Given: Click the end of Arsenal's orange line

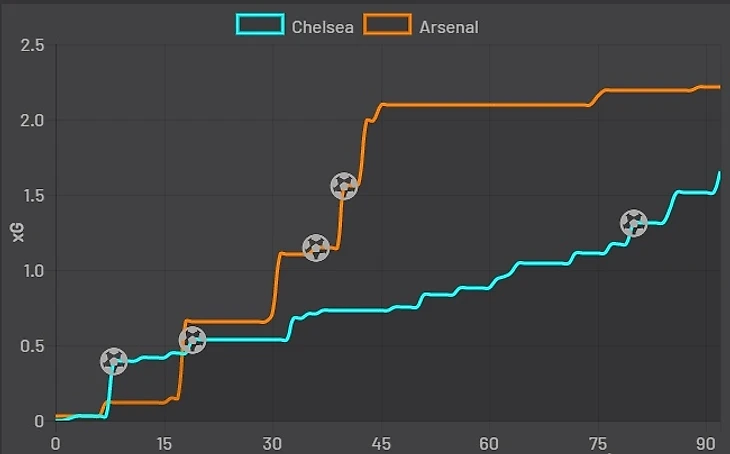Looking at the screenshot, I should point(718,87).
